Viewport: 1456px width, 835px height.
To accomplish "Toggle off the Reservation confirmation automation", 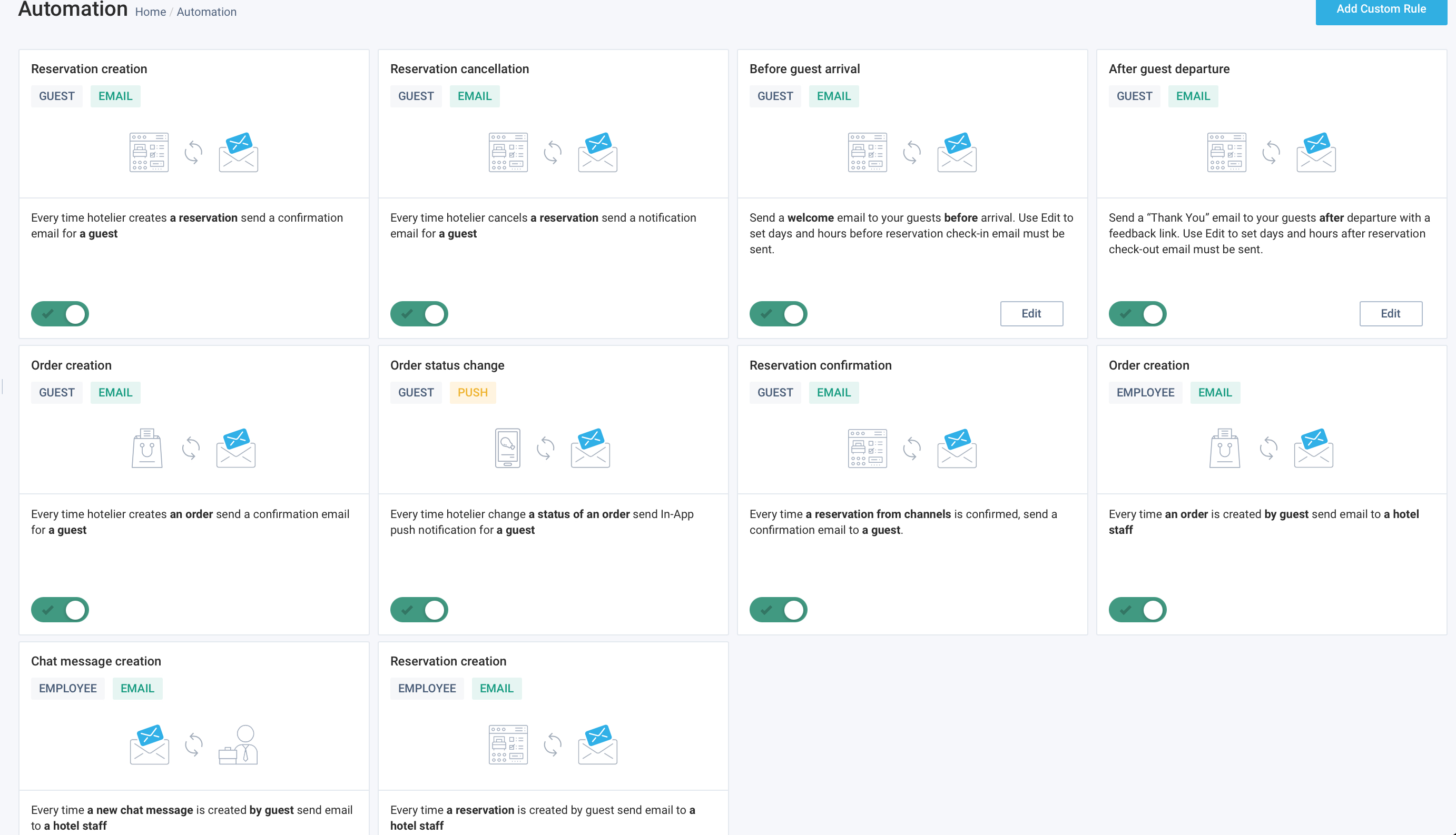I will click(x=778, y=609).
